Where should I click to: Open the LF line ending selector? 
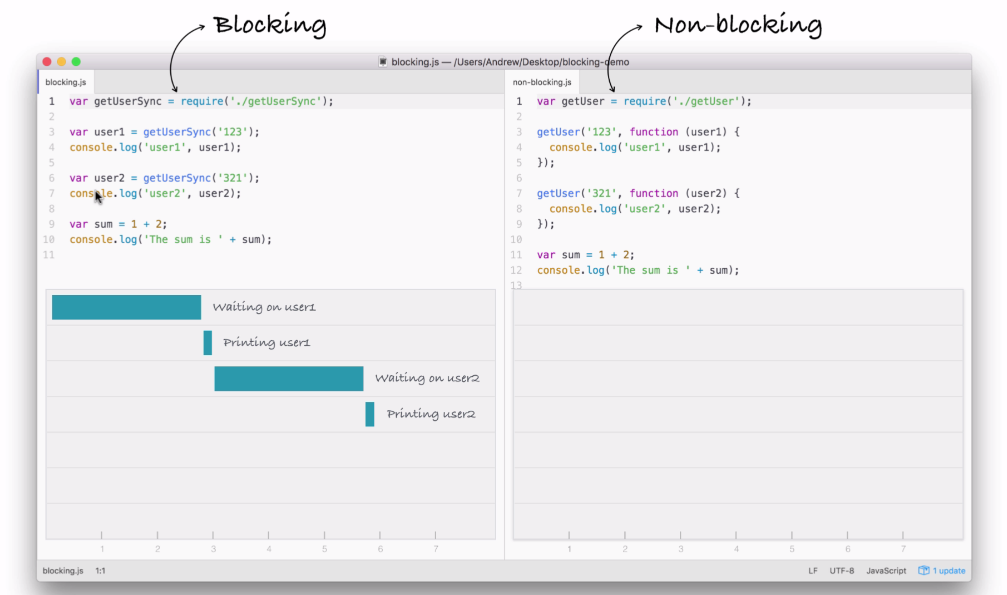tap(813, 571)
